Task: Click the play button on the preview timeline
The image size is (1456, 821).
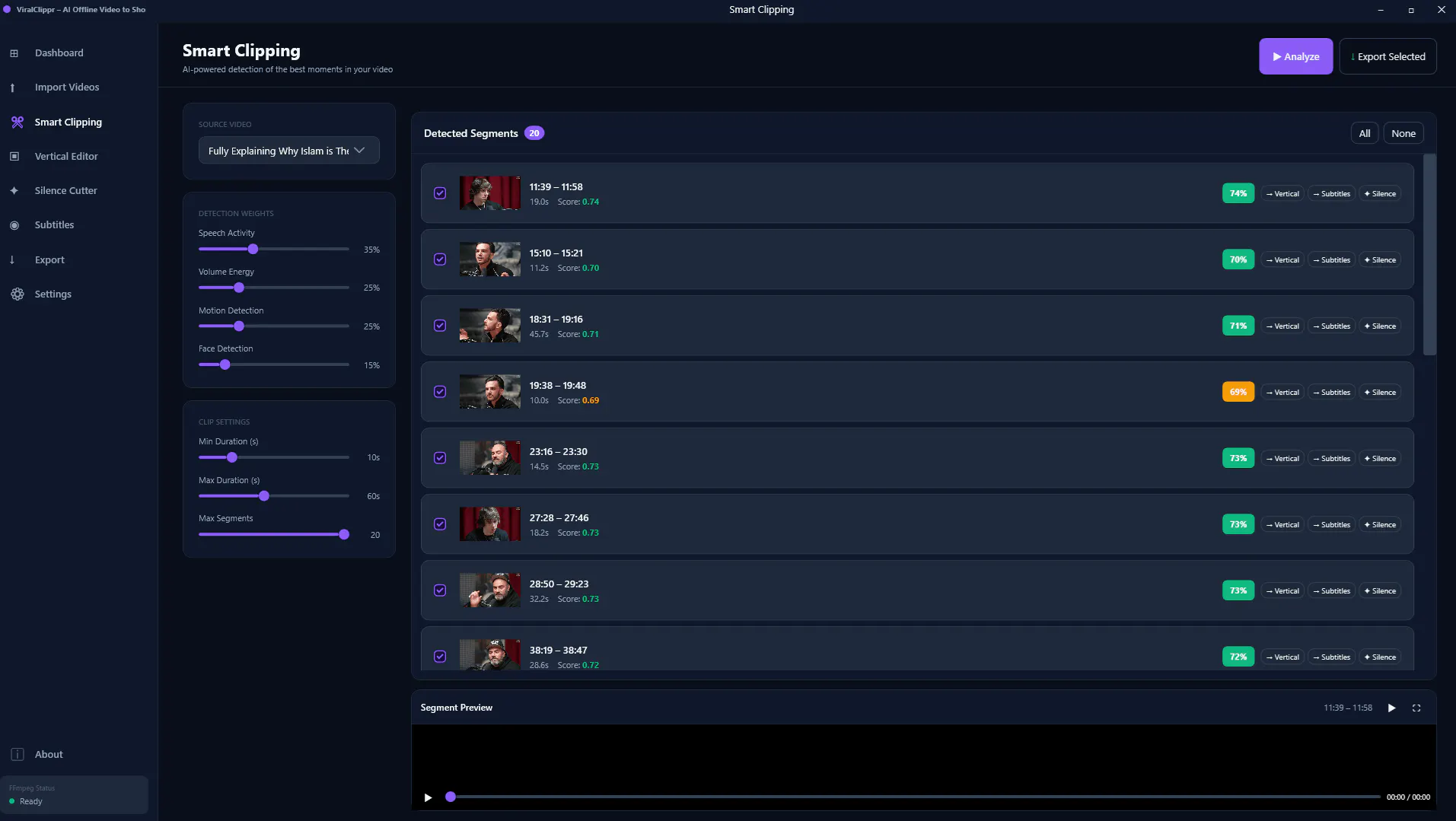Action: pos(428,797)
